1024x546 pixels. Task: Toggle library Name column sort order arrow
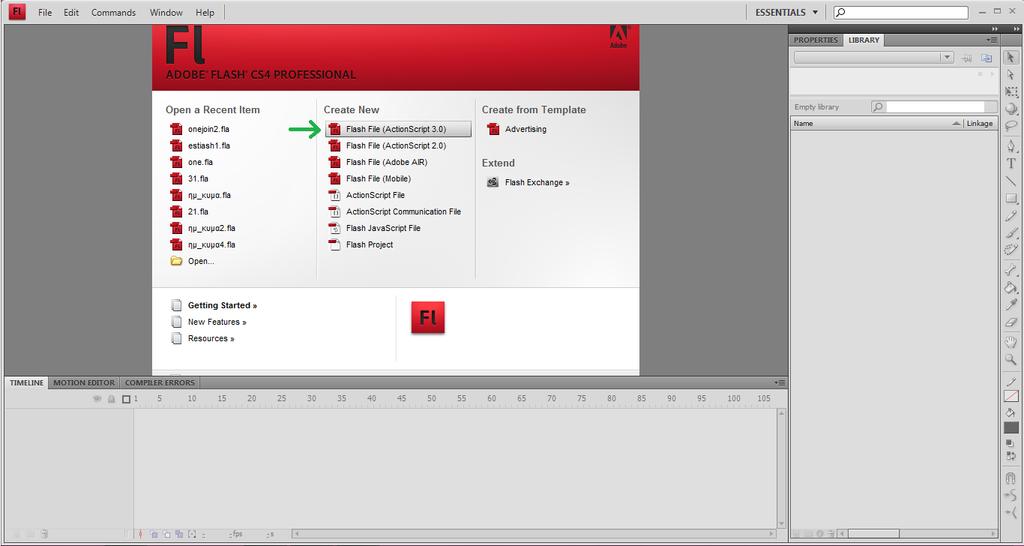point(956,123)
